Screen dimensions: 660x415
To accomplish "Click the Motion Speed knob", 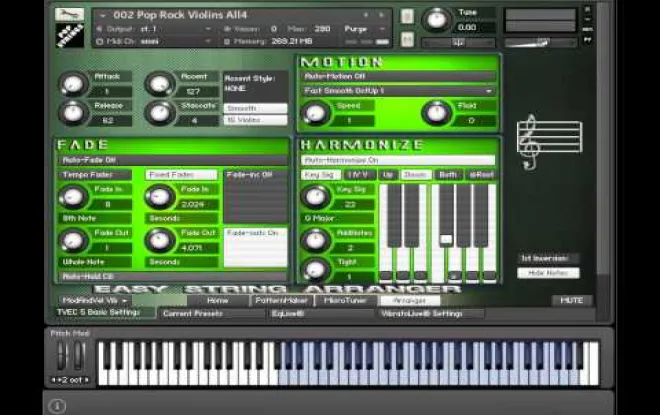I will [x=315, y=113].
